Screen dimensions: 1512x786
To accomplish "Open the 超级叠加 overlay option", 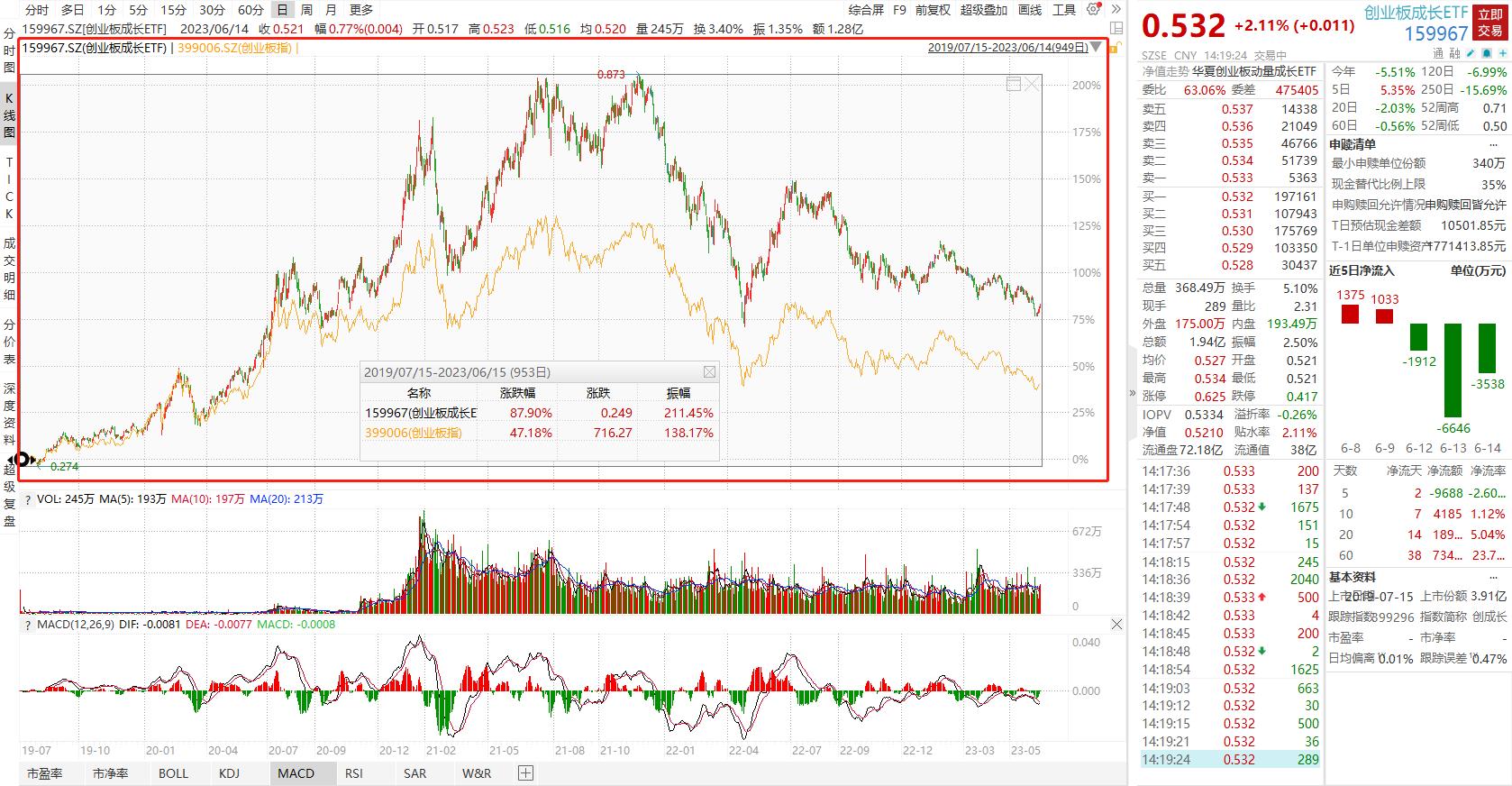I will pyautogui.click(x=983, y=10).
